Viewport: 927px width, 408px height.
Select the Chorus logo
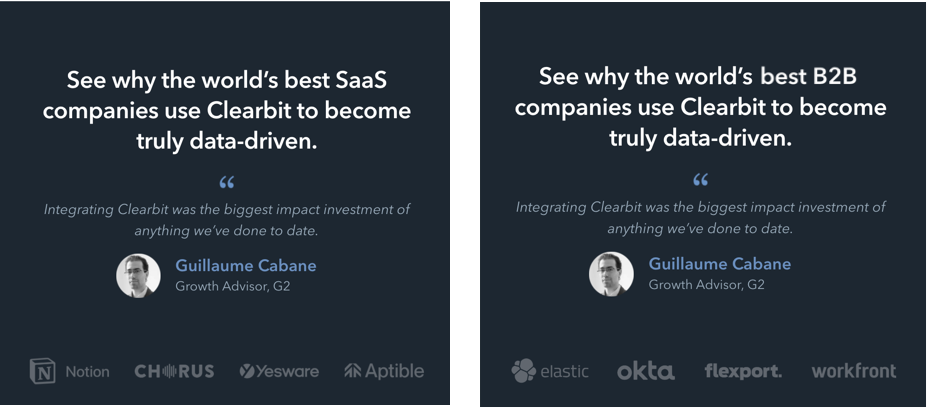pyautogui.click(x=174, y=371)
